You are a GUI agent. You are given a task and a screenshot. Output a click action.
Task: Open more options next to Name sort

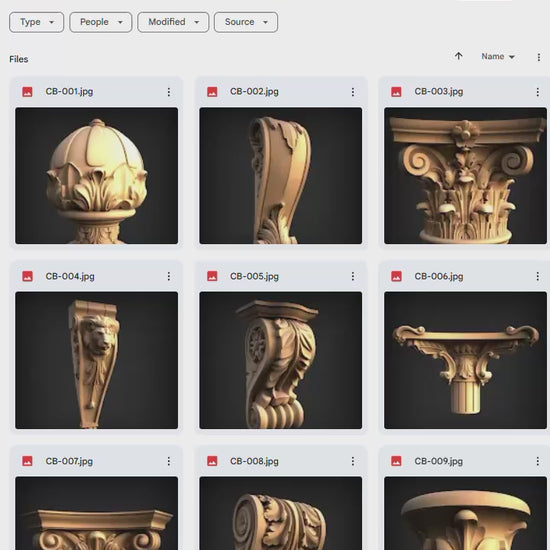click(x=539, y=57)
